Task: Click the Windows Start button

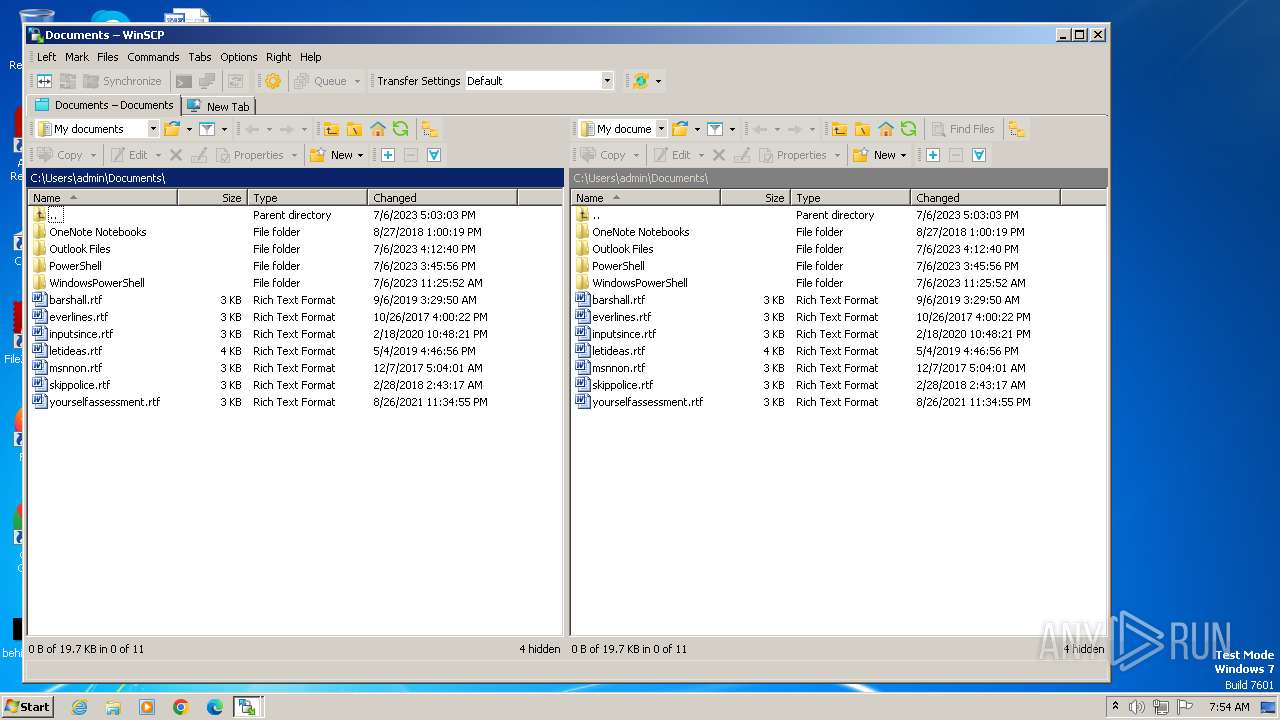Action: pos(27,707)
